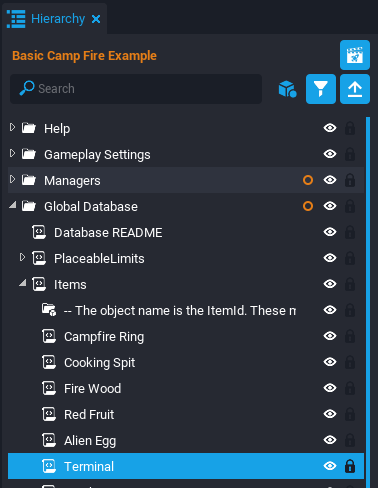378x488 pixels.
Task: Click the clapperboard rocket button beside the project name
Action: point(355,55)
